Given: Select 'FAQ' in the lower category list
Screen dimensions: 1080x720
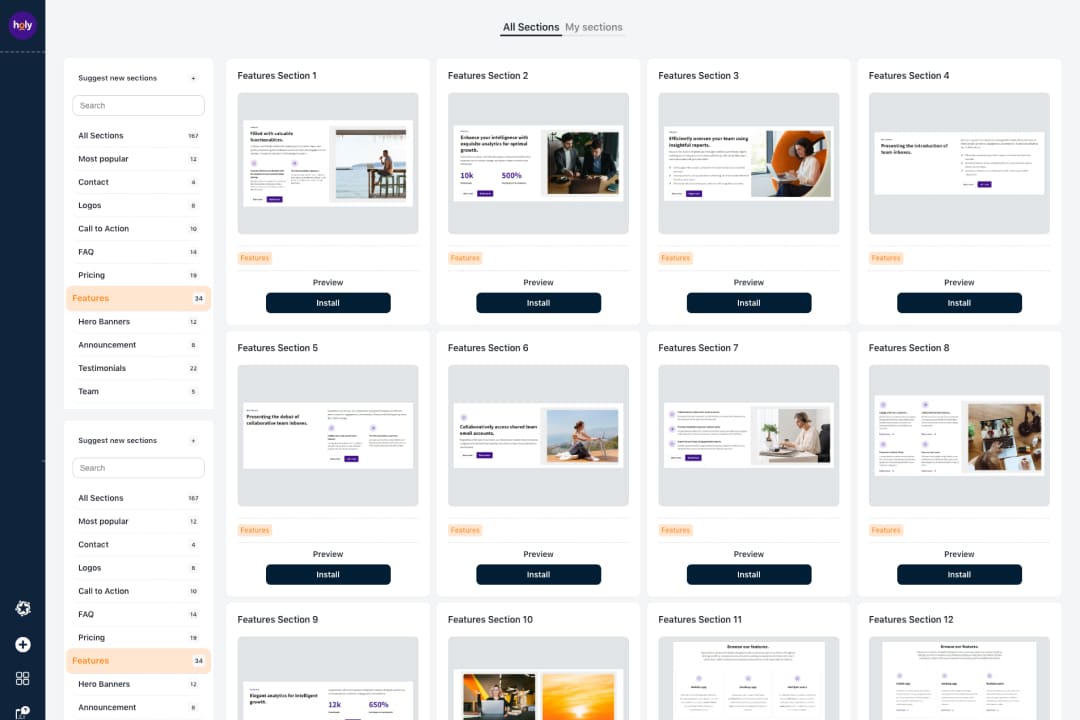Looking at the screenshot, I should point(138,615).
